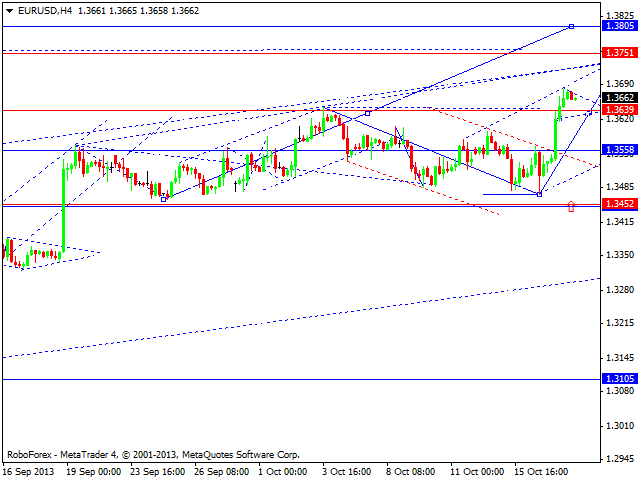This screenshot has height=480, width=640.
Task: Select the 1.3558 blue price label
Action: pyautogui.click(x=620, y=150)
